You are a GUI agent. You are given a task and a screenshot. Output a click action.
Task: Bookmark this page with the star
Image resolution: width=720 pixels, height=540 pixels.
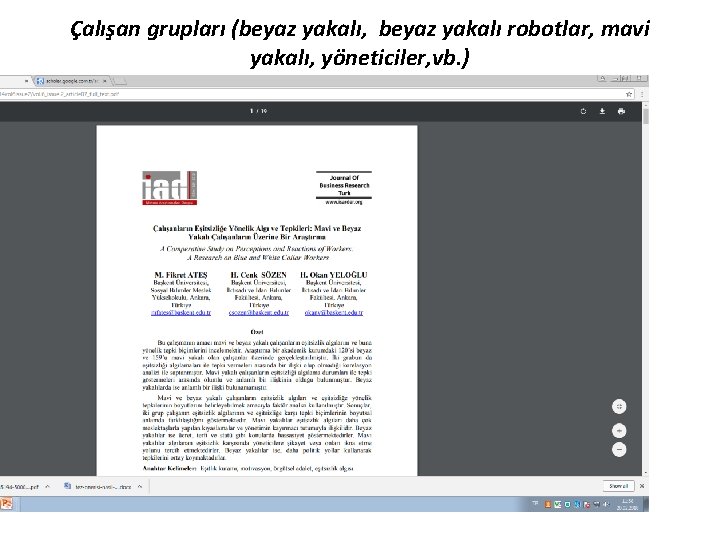pyautogui.click(x=629, y=94)
